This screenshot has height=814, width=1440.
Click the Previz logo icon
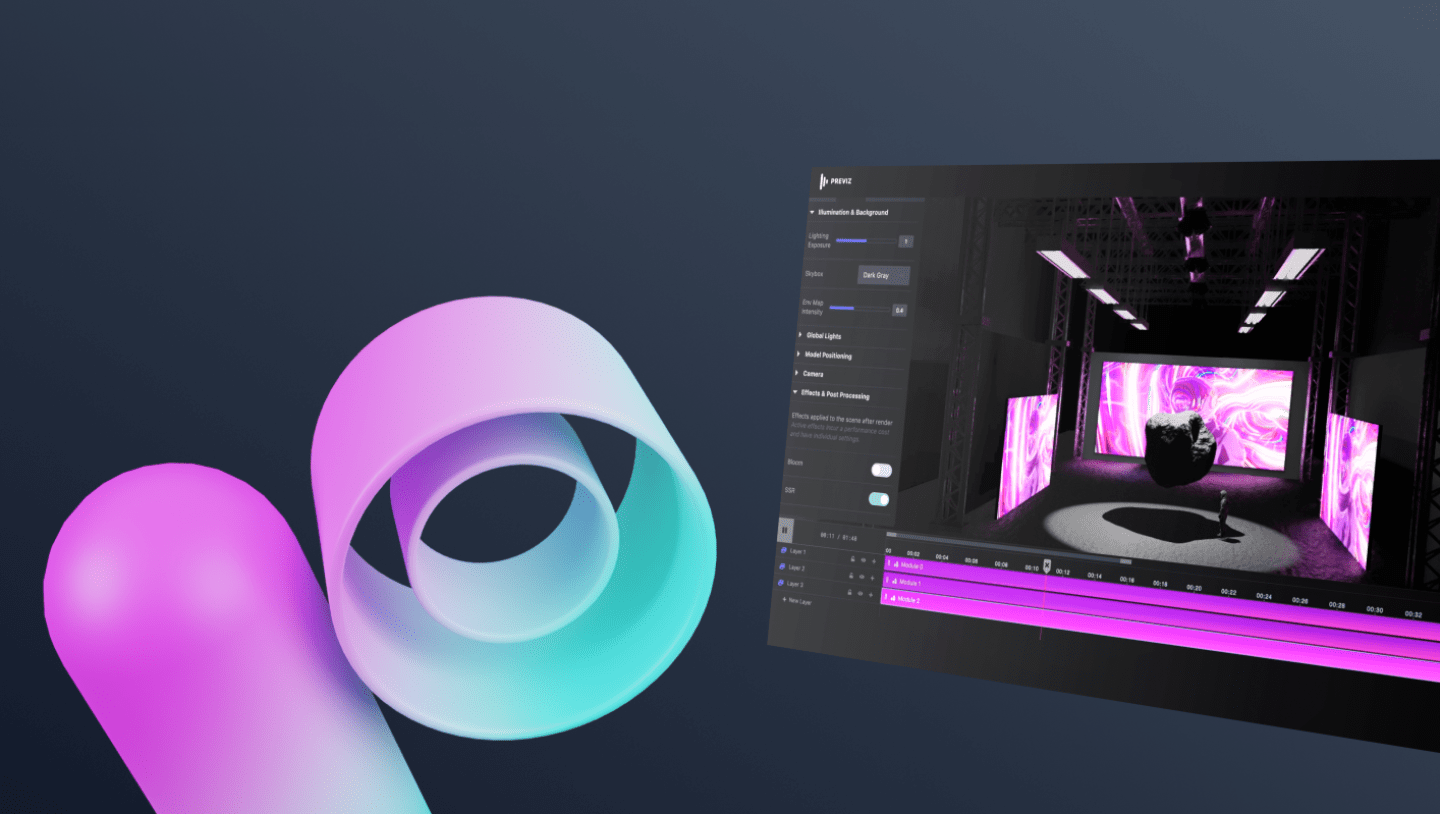[x=825, y=181]
